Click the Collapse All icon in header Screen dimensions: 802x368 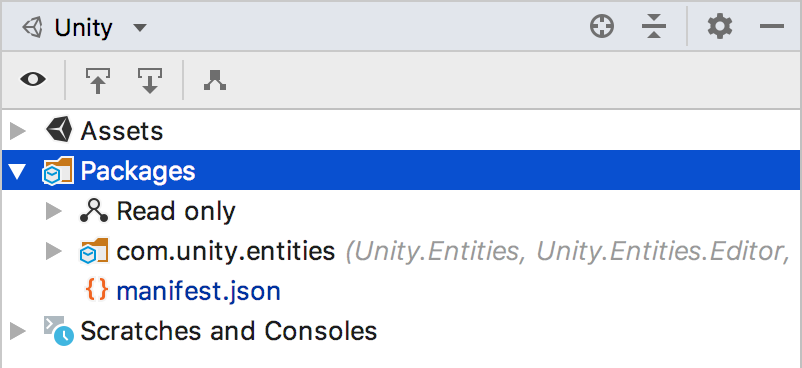coord(654,27)
